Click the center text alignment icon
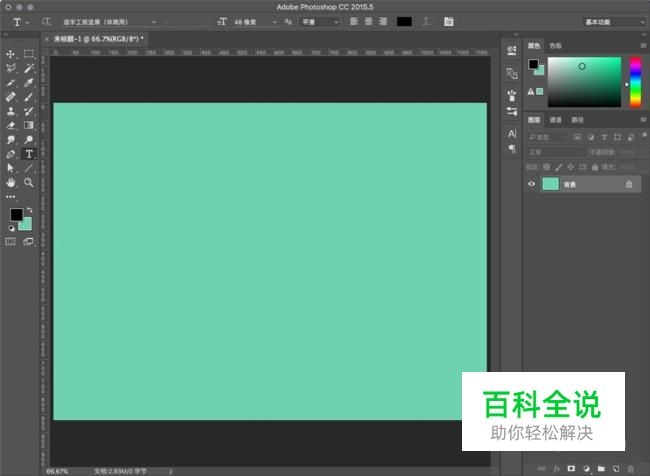The height and width of the screenshot is (476, 650). (x=366, y=21)
